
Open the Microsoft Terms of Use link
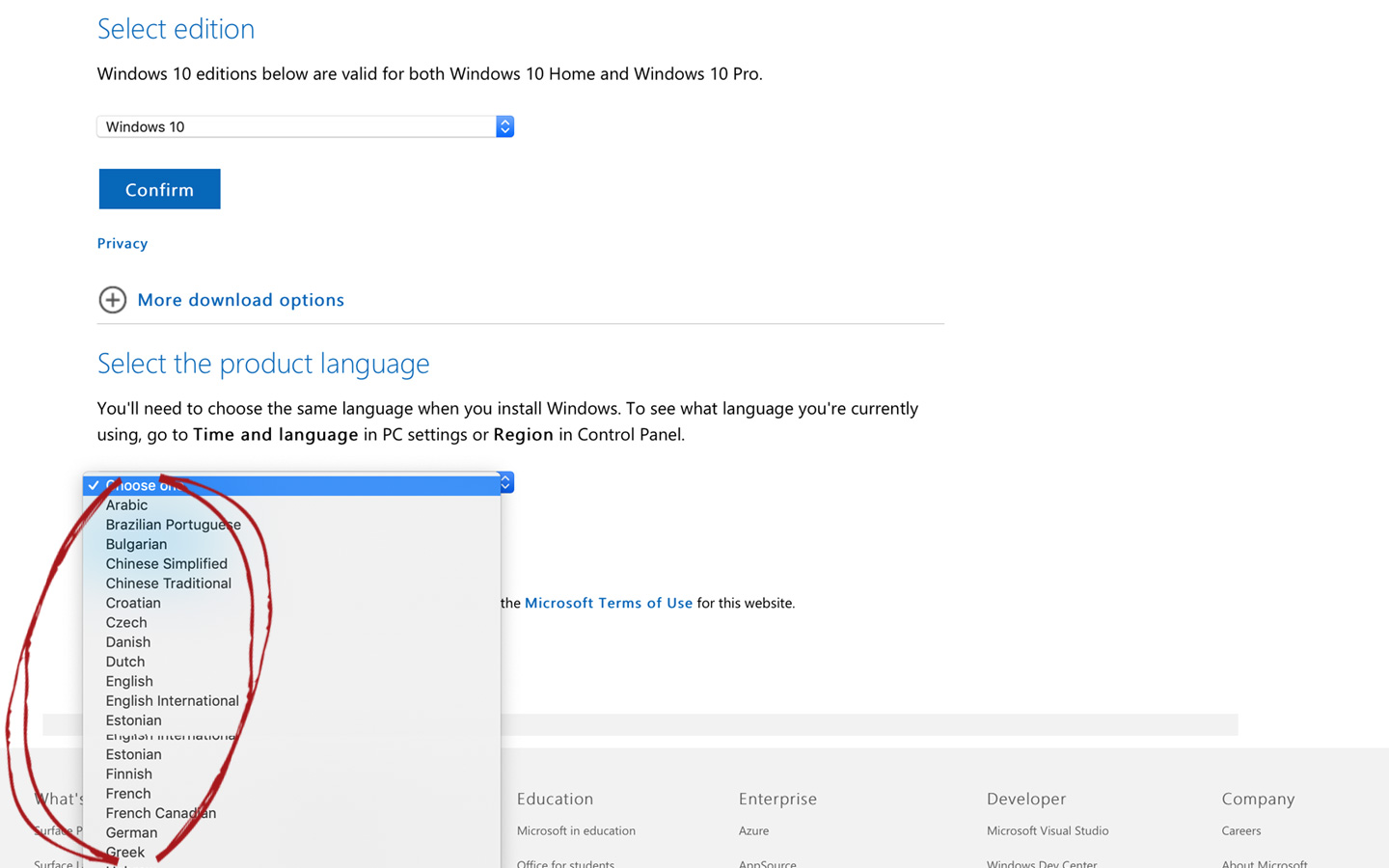click(609, 603)
